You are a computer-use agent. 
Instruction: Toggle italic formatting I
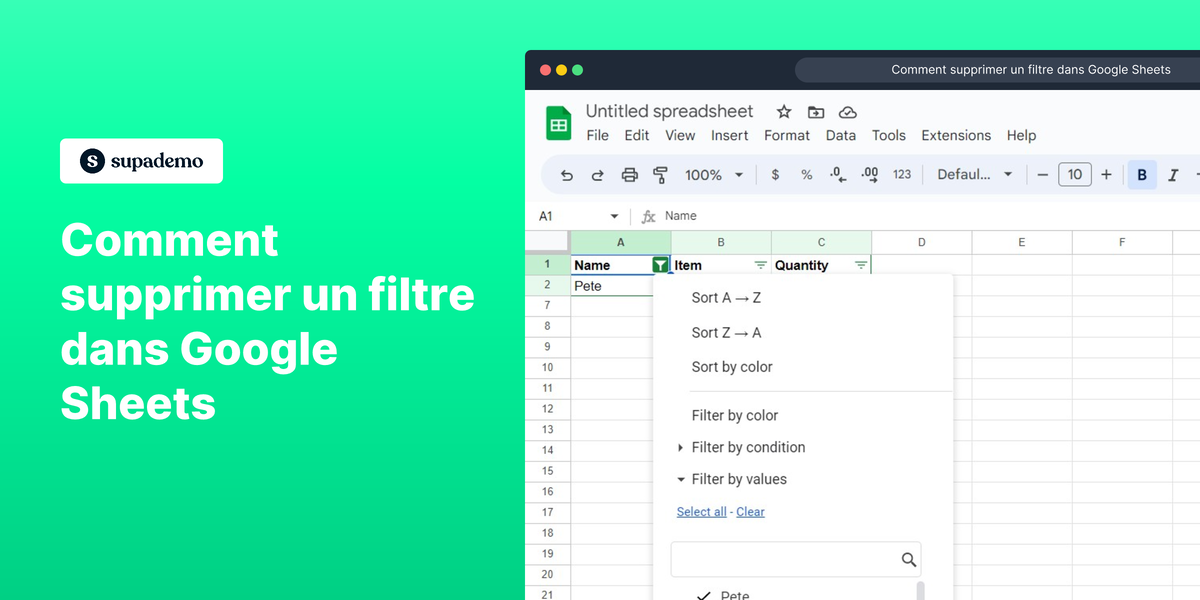(x=1174, y=175)
